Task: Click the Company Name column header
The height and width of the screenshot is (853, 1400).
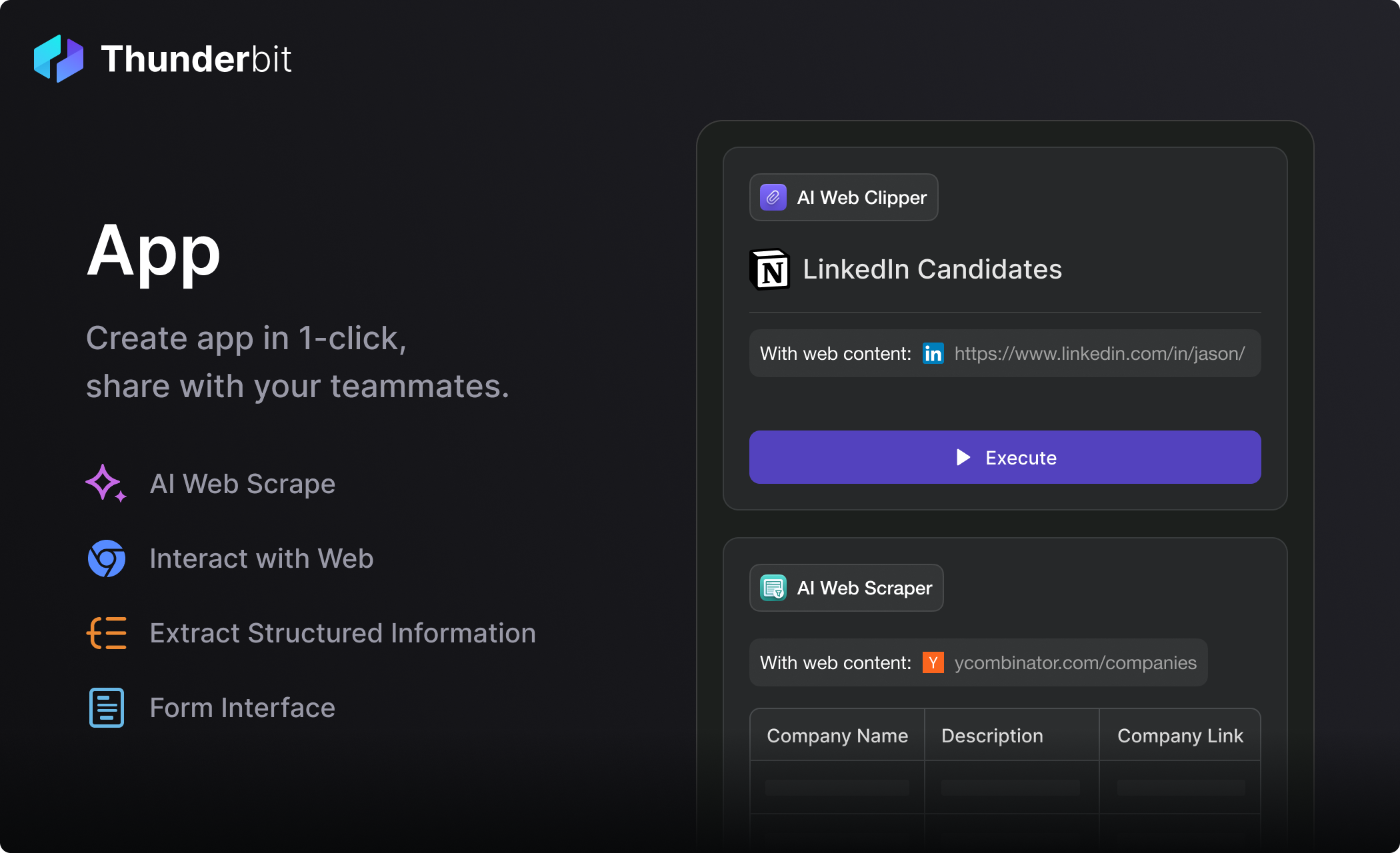Action: pos(837,736)
